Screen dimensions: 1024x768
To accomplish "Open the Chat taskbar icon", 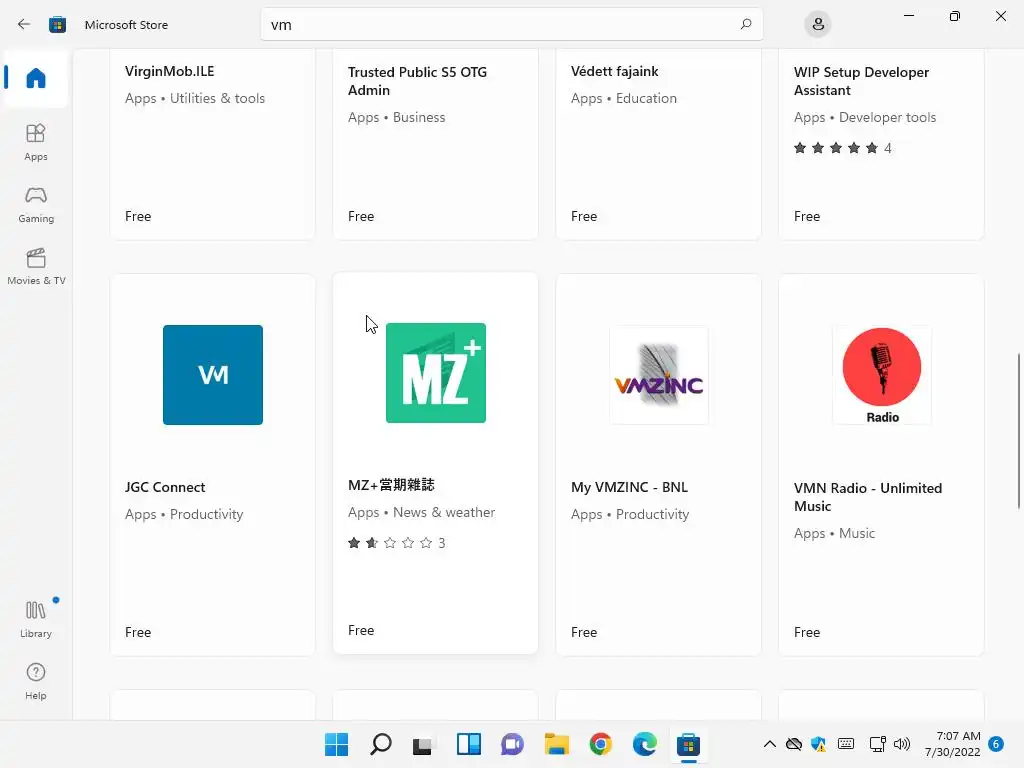I will pyautogui.click(x=513, y=744).
